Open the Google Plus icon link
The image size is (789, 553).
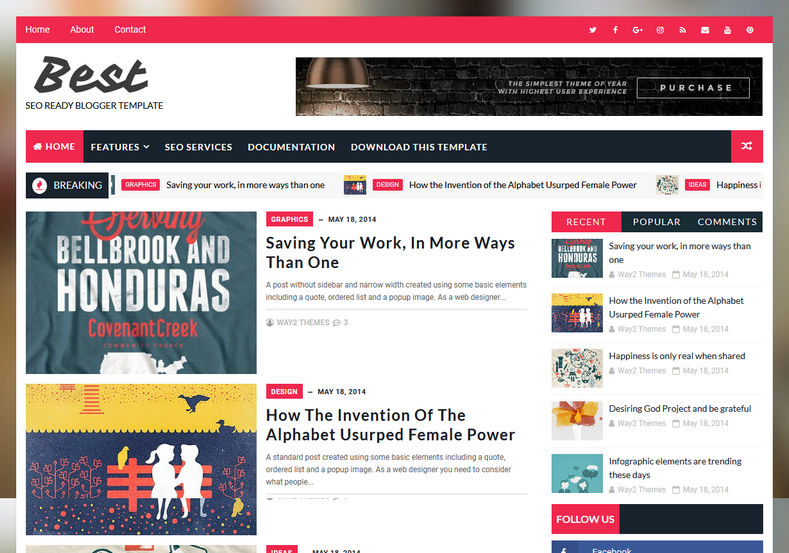point(638,30)
